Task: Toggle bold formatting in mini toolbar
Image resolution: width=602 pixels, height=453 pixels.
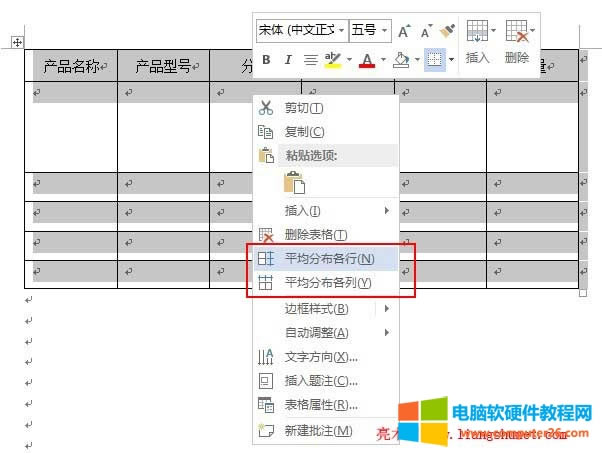Action: coord(266,60)
